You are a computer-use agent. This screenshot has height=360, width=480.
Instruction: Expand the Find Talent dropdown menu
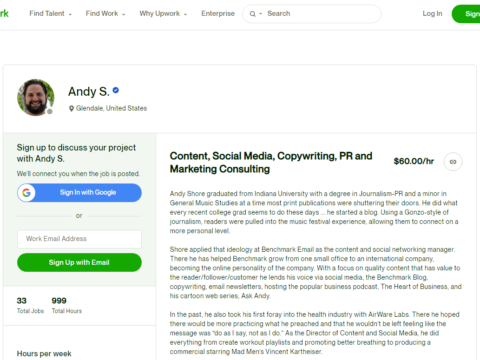(50, 14)
